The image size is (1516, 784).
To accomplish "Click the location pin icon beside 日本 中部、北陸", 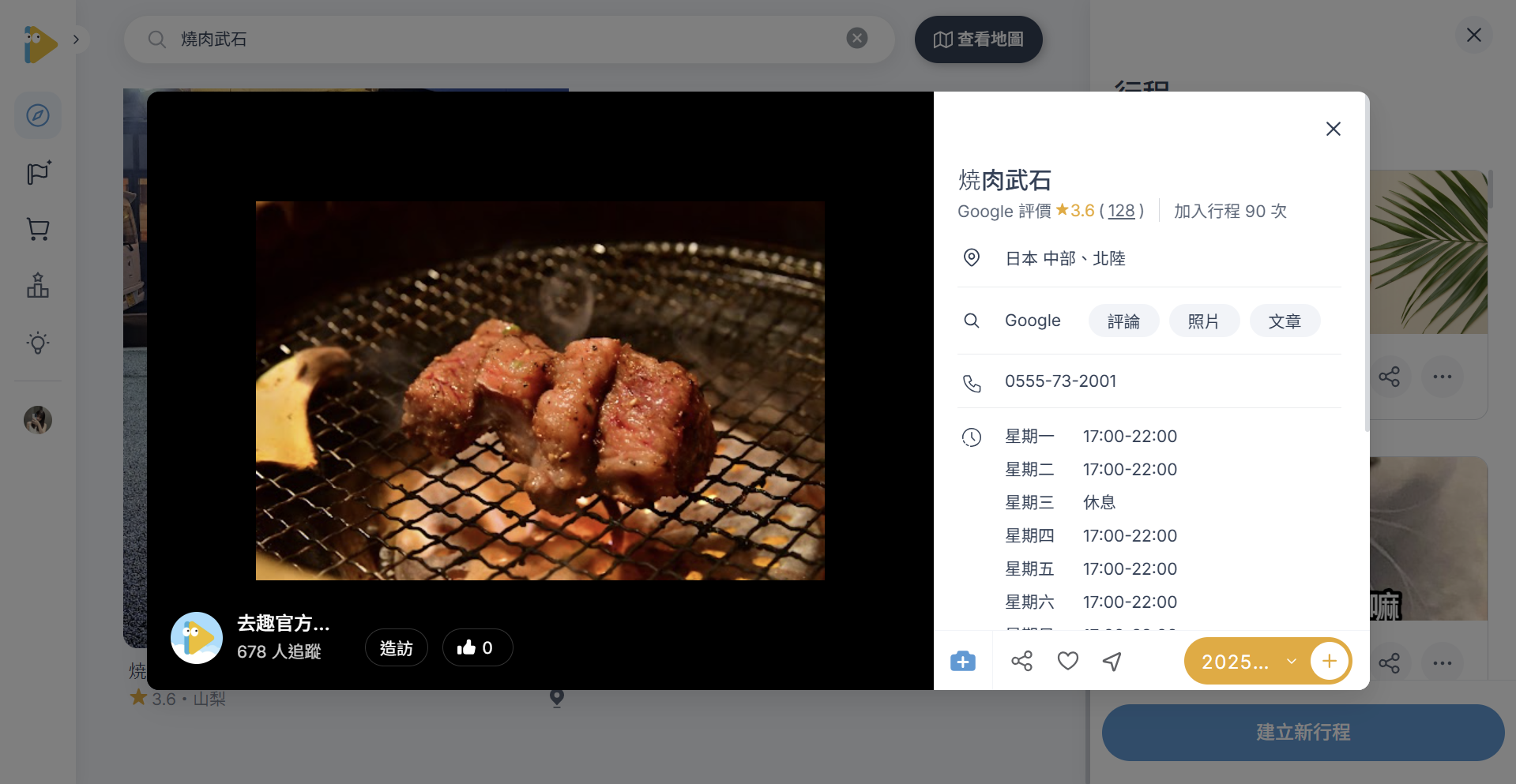I will 972,257.
